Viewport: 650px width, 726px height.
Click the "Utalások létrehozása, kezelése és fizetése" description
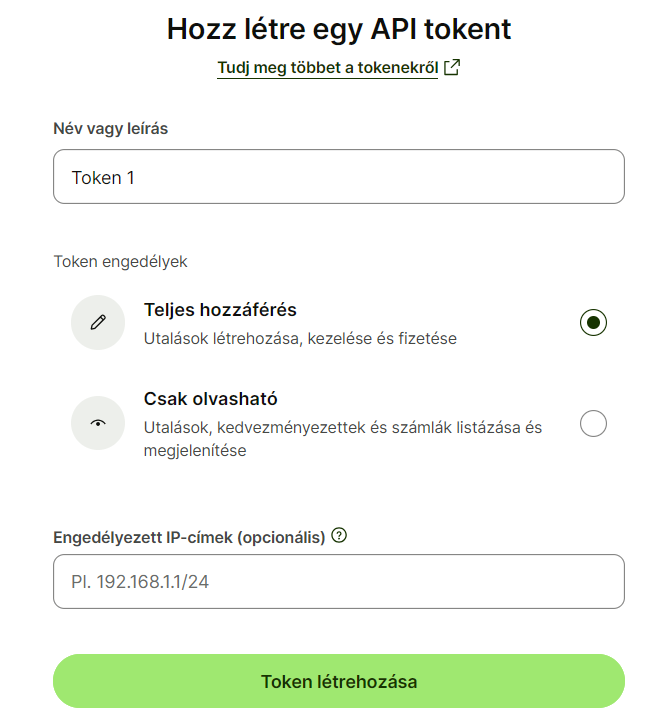[300, 339]
